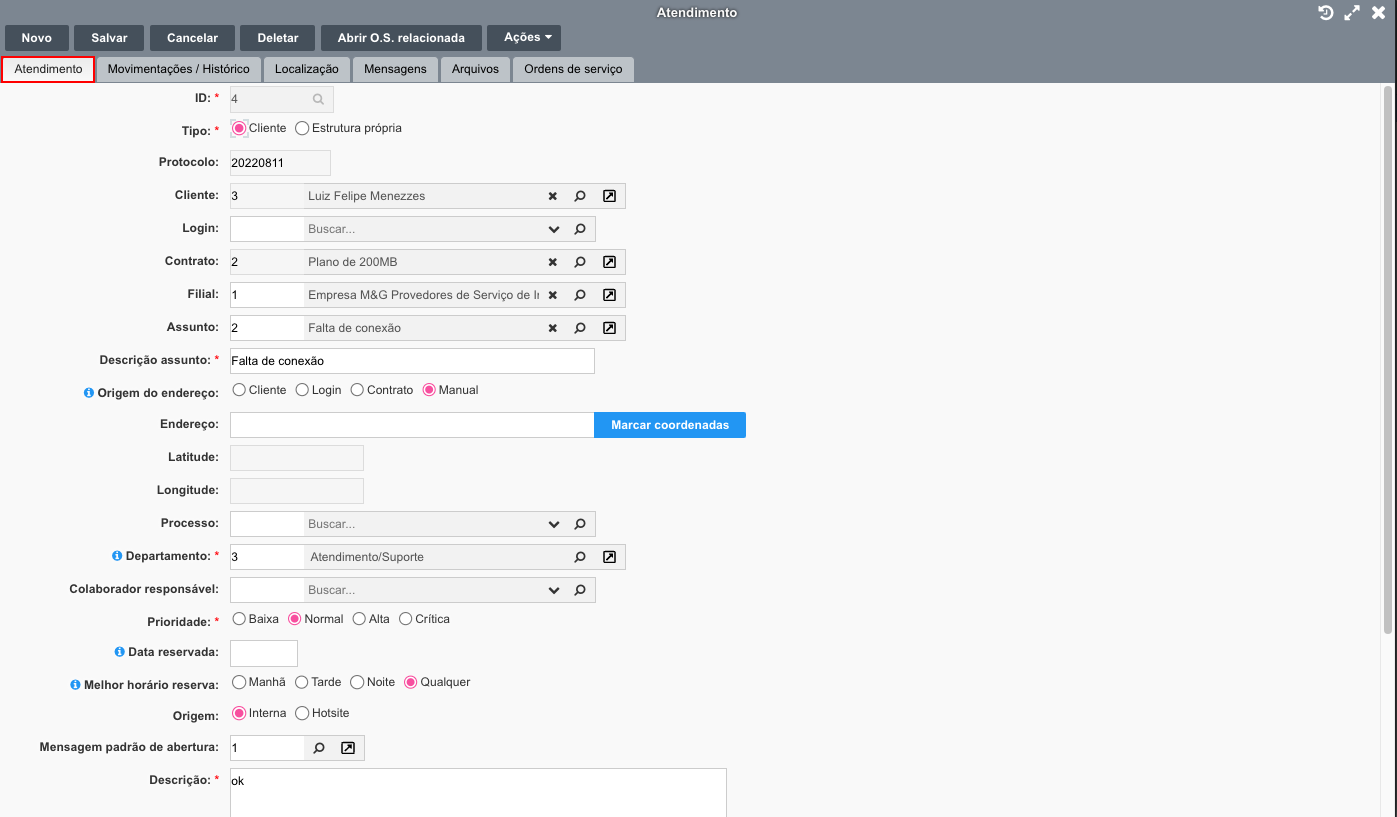Open the Ações dropdown menu
The width and height of the screenshot is (1397, 817).
click(x=523, y=38)
